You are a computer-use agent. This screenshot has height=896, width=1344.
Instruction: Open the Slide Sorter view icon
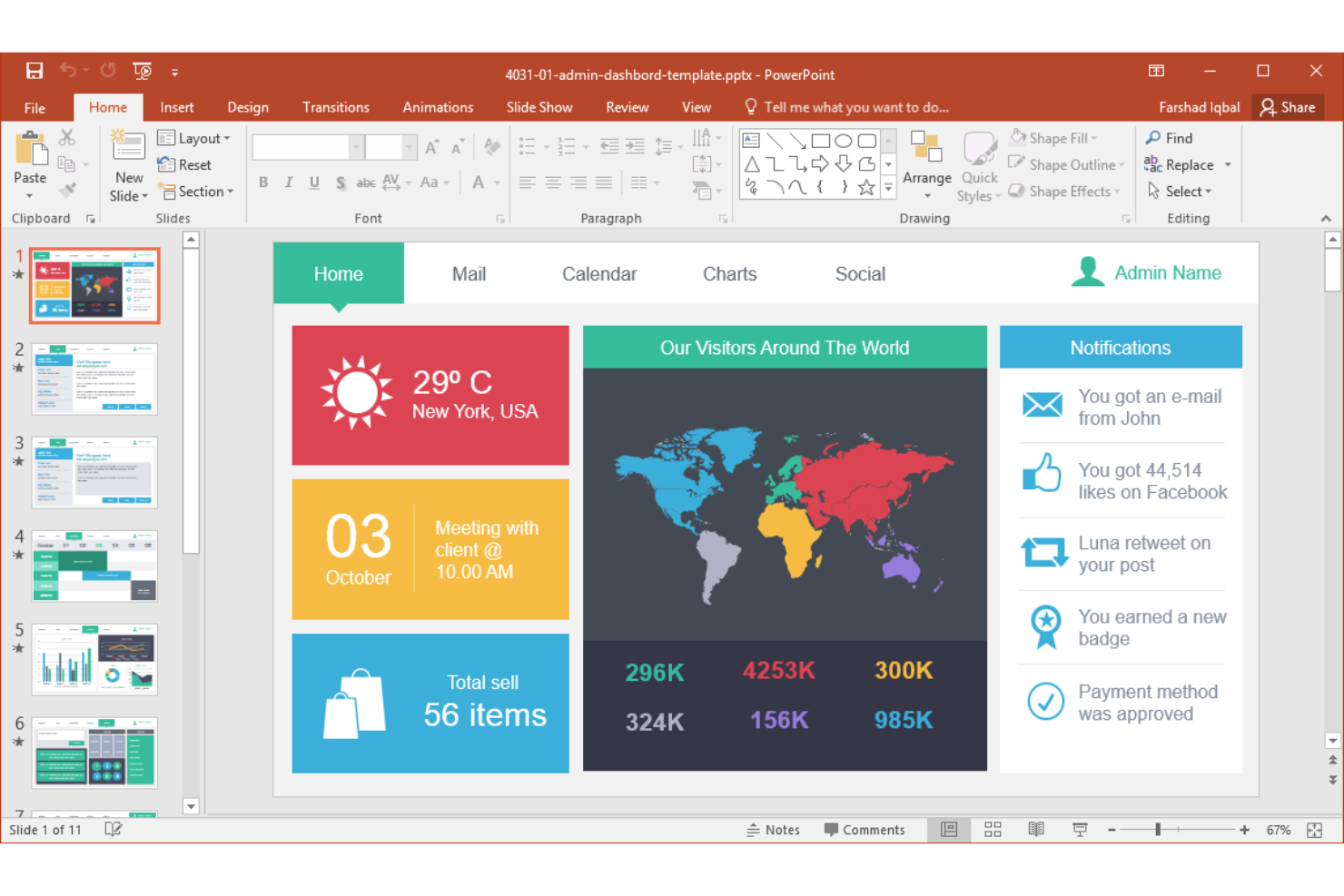pos(993,829)
